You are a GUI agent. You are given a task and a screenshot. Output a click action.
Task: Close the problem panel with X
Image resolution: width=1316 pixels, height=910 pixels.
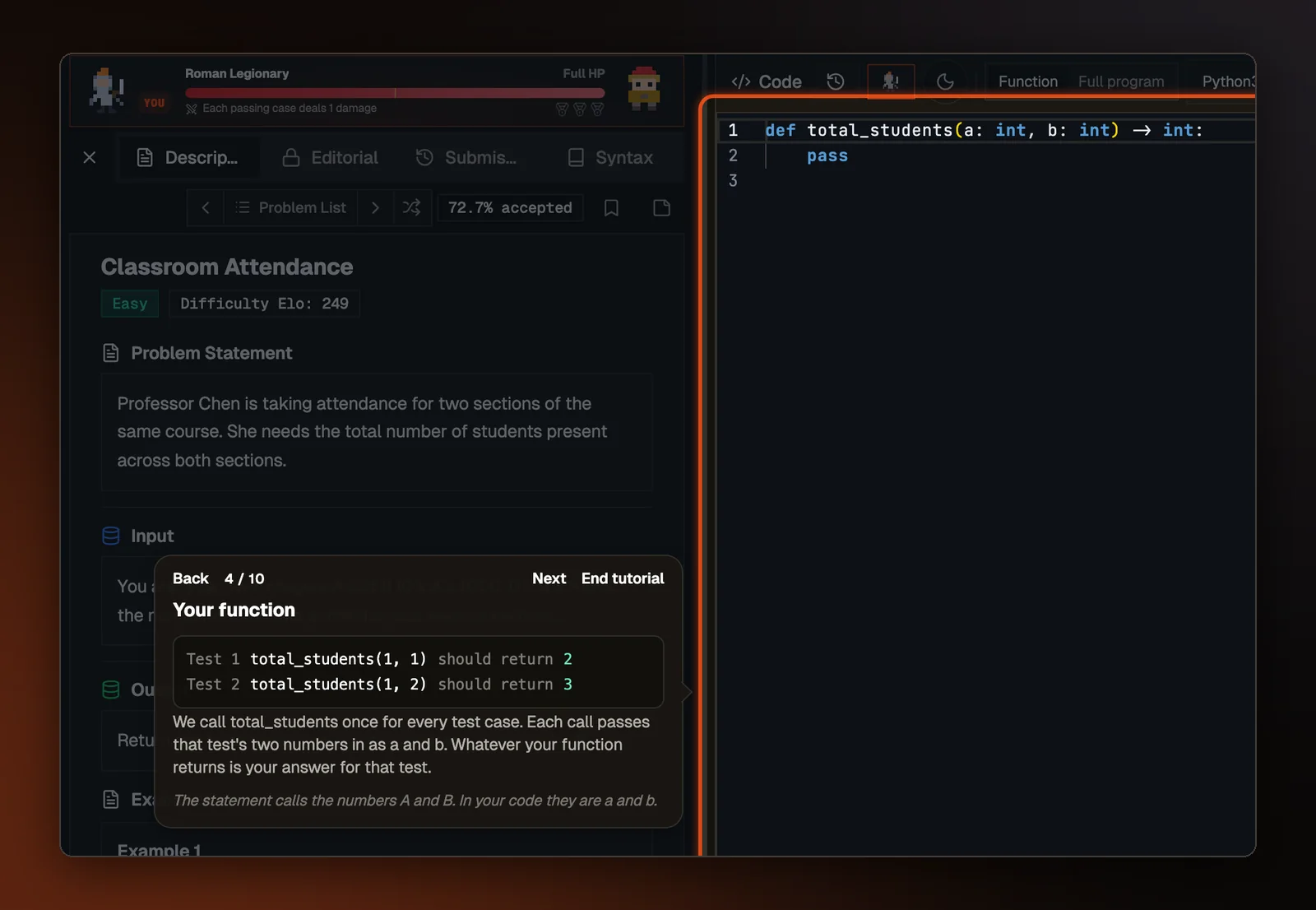point(90,158)
